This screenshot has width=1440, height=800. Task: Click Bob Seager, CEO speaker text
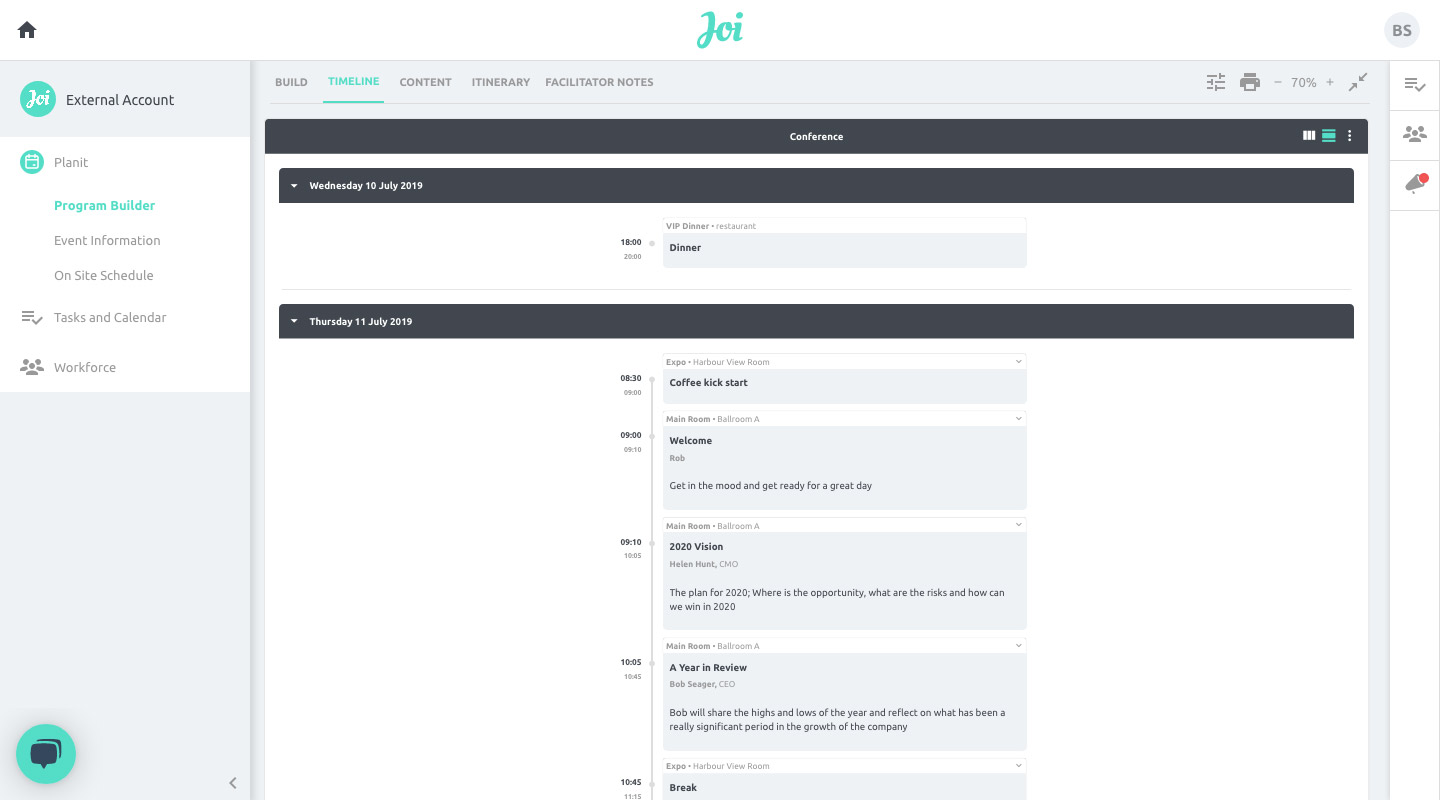click(702, 684)
